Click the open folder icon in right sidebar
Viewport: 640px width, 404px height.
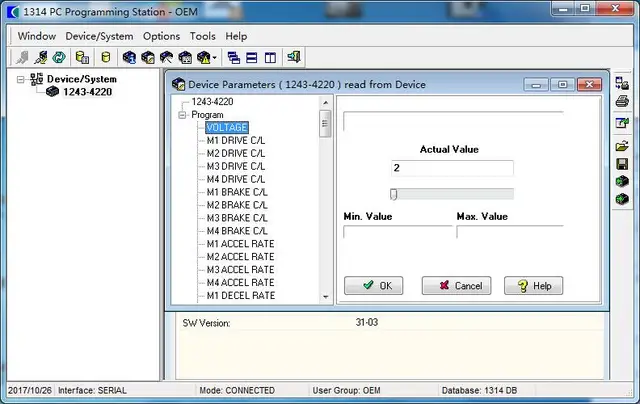[622, 146]
